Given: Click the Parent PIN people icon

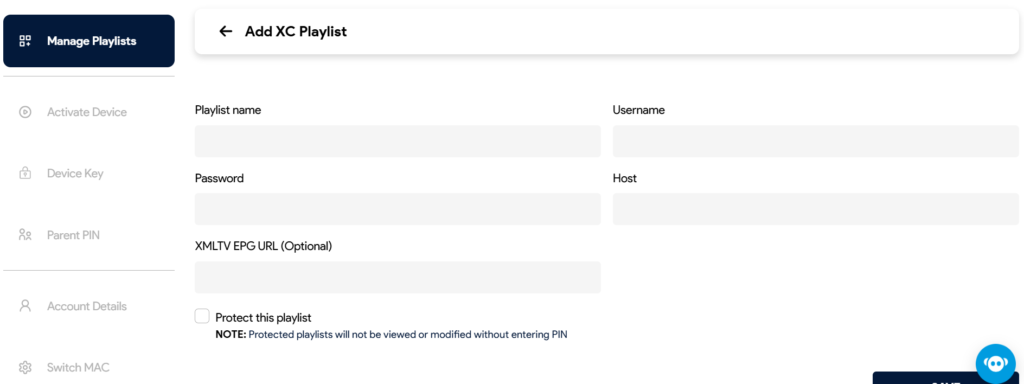Looking at the screenshot, I should pyautogui.click(x=25, y=234).
